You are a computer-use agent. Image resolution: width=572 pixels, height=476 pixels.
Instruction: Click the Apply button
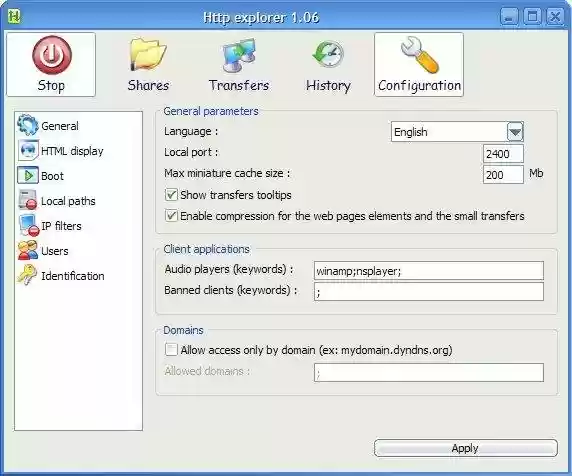click(465, 448)
